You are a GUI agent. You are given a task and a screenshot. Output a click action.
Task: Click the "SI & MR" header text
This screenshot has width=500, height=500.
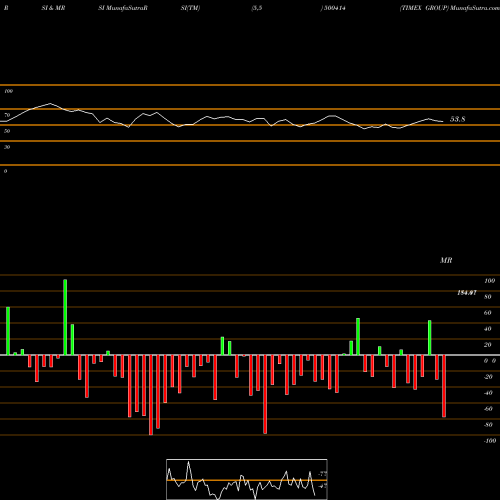53,8
